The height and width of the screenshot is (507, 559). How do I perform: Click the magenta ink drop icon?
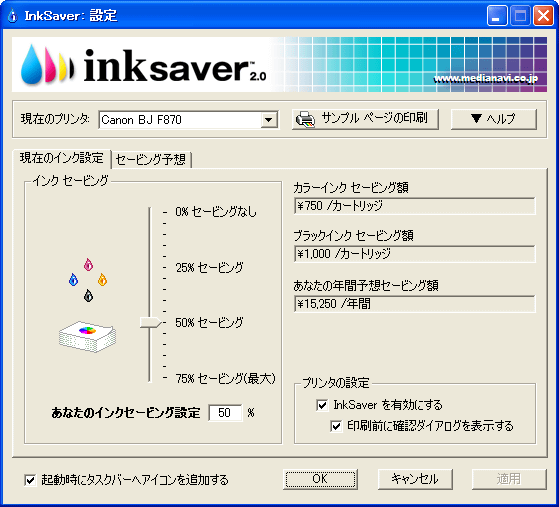tap(88, 265)
